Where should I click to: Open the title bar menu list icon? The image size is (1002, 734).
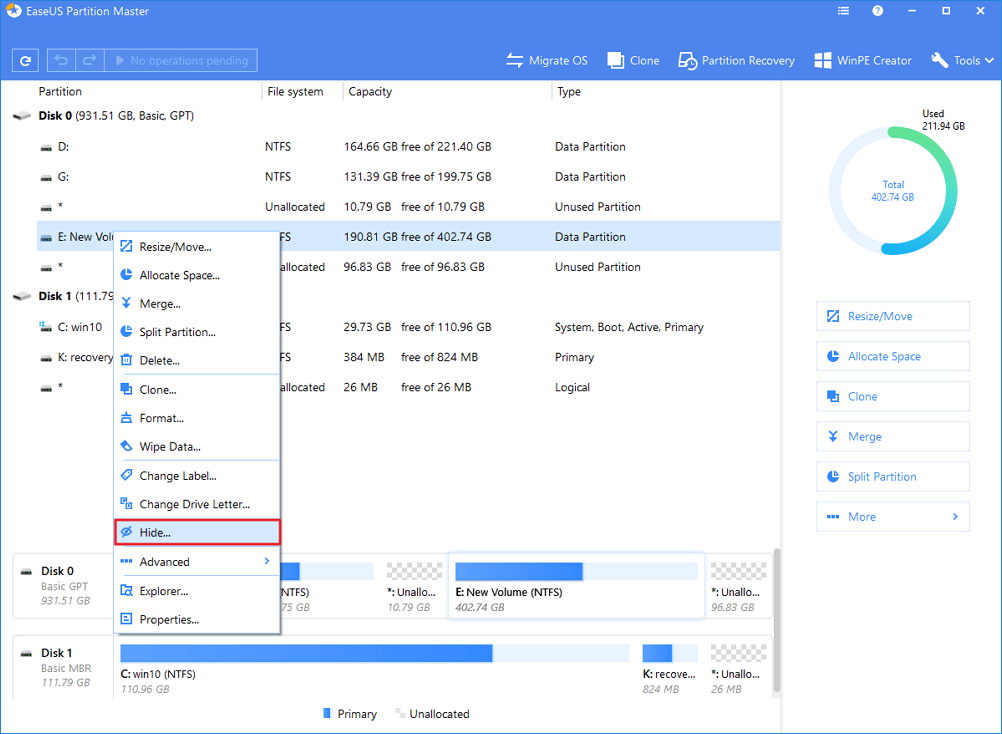click(844, 11)
